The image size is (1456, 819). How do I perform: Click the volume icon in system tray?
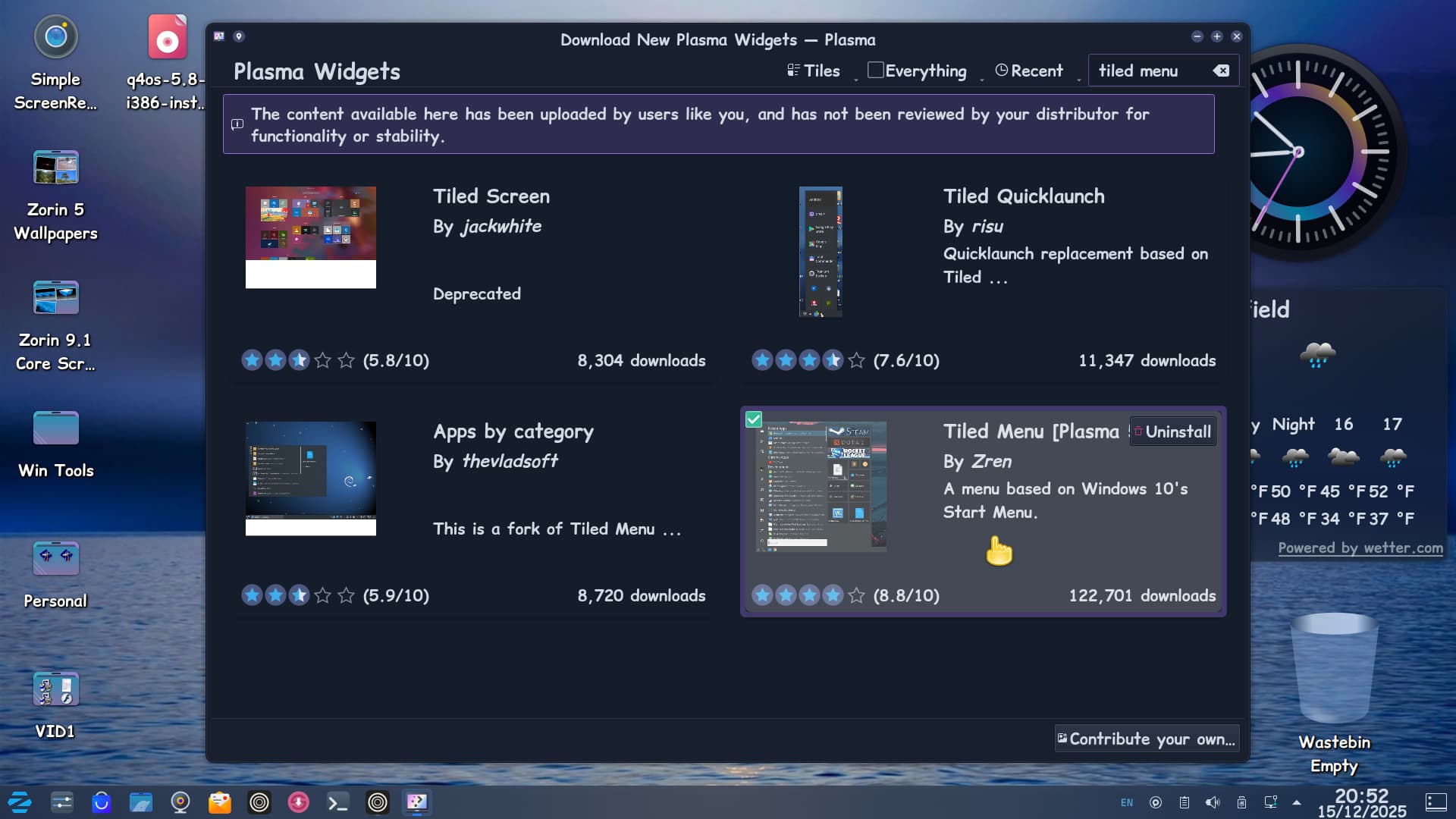(x=1213, y=802)
